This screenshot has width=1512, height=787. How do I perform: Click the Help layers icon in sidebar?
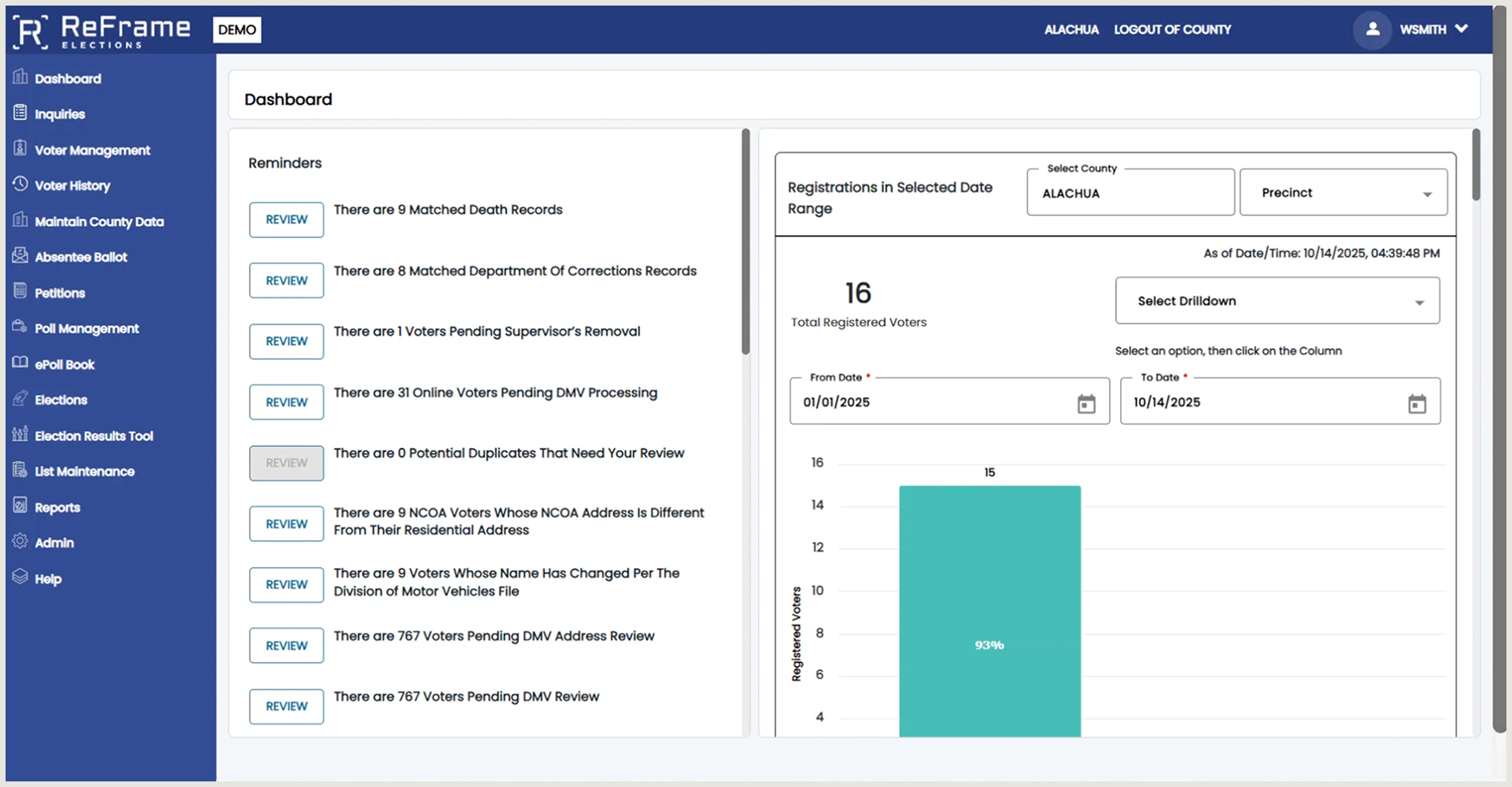coord(20,577)
